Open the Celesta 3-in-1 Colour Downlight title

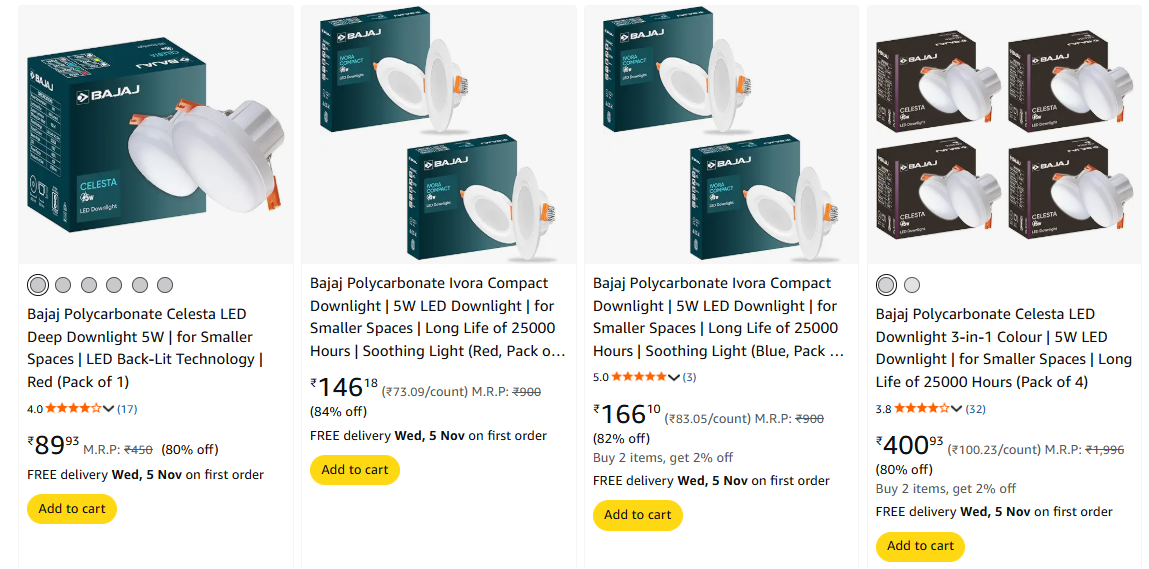pyautogui.click(x=1003, y=348)
